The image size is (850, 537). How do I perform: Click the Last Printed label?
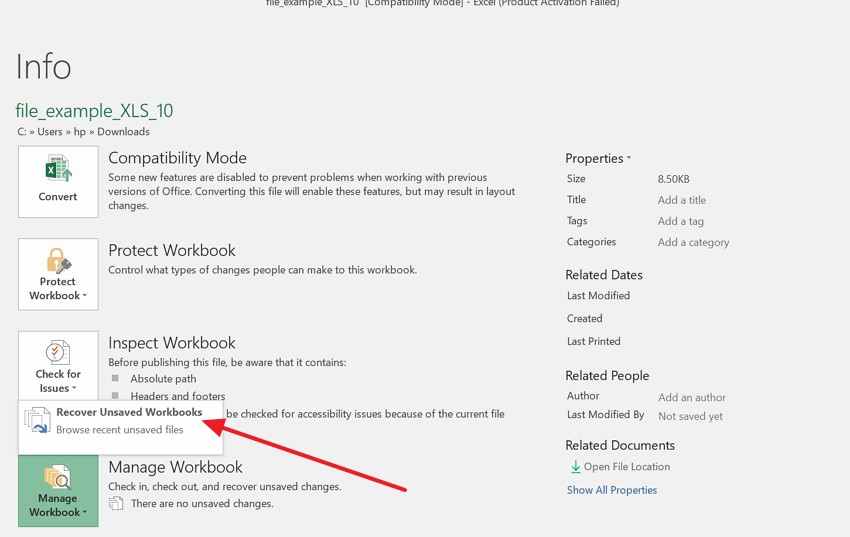(x=594, y=341)
